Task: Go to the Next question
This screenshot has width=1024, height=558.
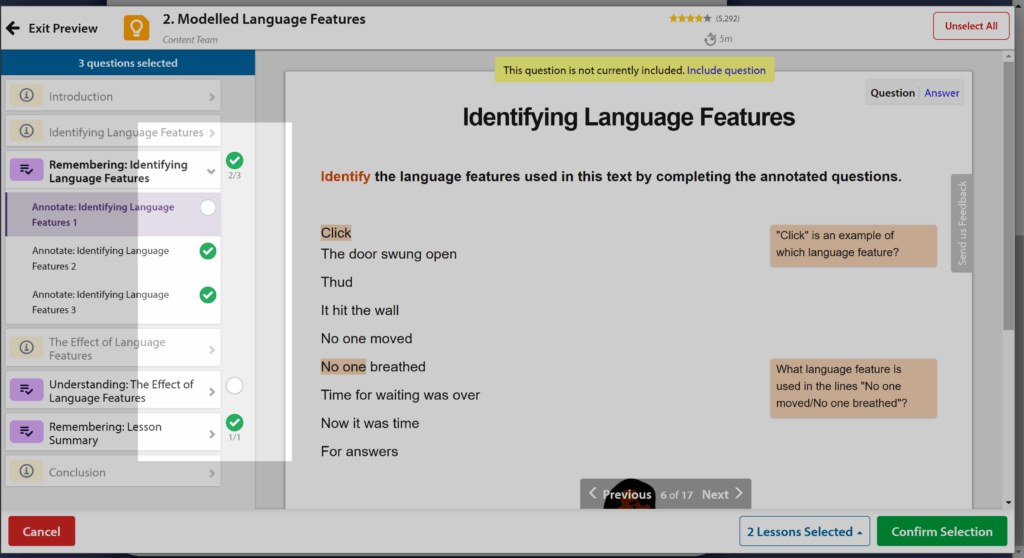Action: [x=722, y=494]
